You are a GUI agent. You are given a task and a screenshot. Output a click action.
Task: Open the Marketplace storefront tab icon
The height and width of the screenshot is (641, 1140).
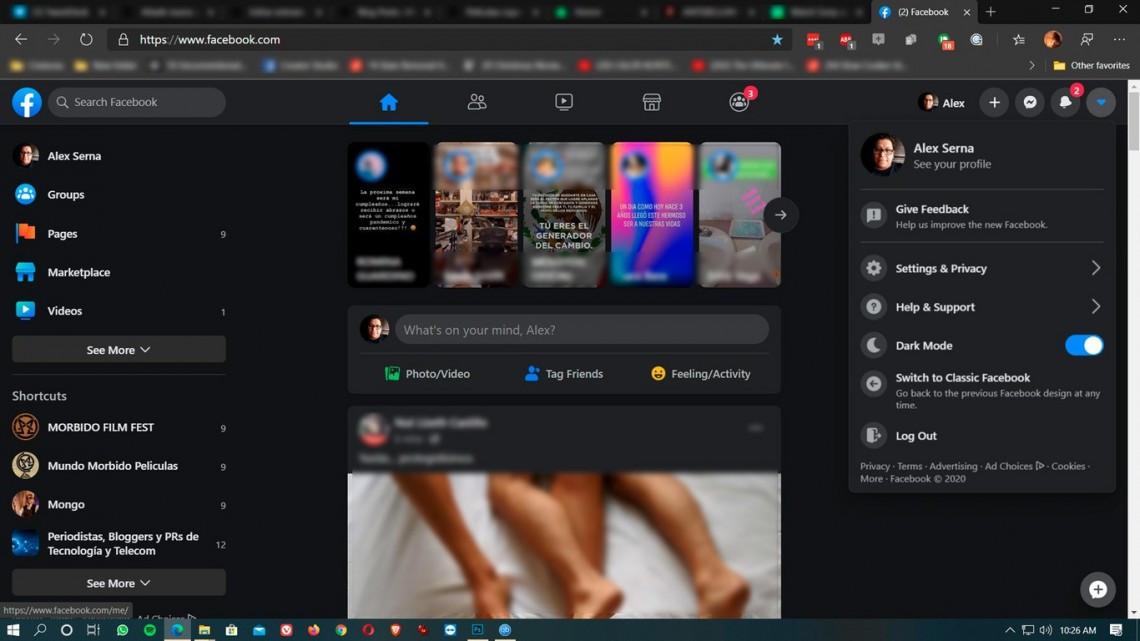pos(651,102)
